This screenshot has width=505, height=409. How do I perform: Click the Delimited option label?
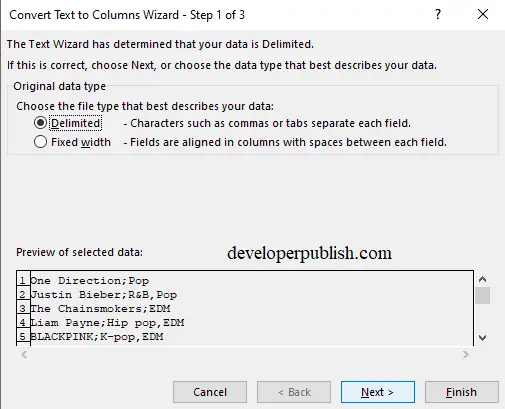pyautogui.click(x=76, y=123)
